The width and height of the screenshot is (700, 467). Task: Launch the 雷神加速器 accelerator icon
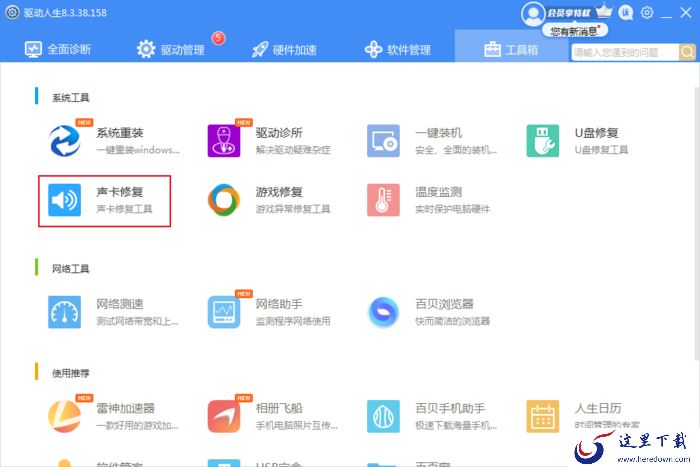(x=65, y=417)
